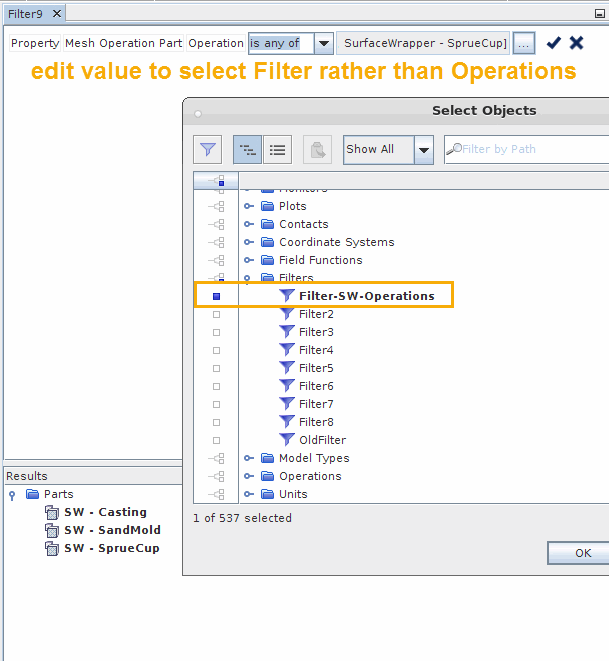The width and height of the screenshot is (610, 661).
Task: Minimize the Filter9 panel
Action: [599, 14]
